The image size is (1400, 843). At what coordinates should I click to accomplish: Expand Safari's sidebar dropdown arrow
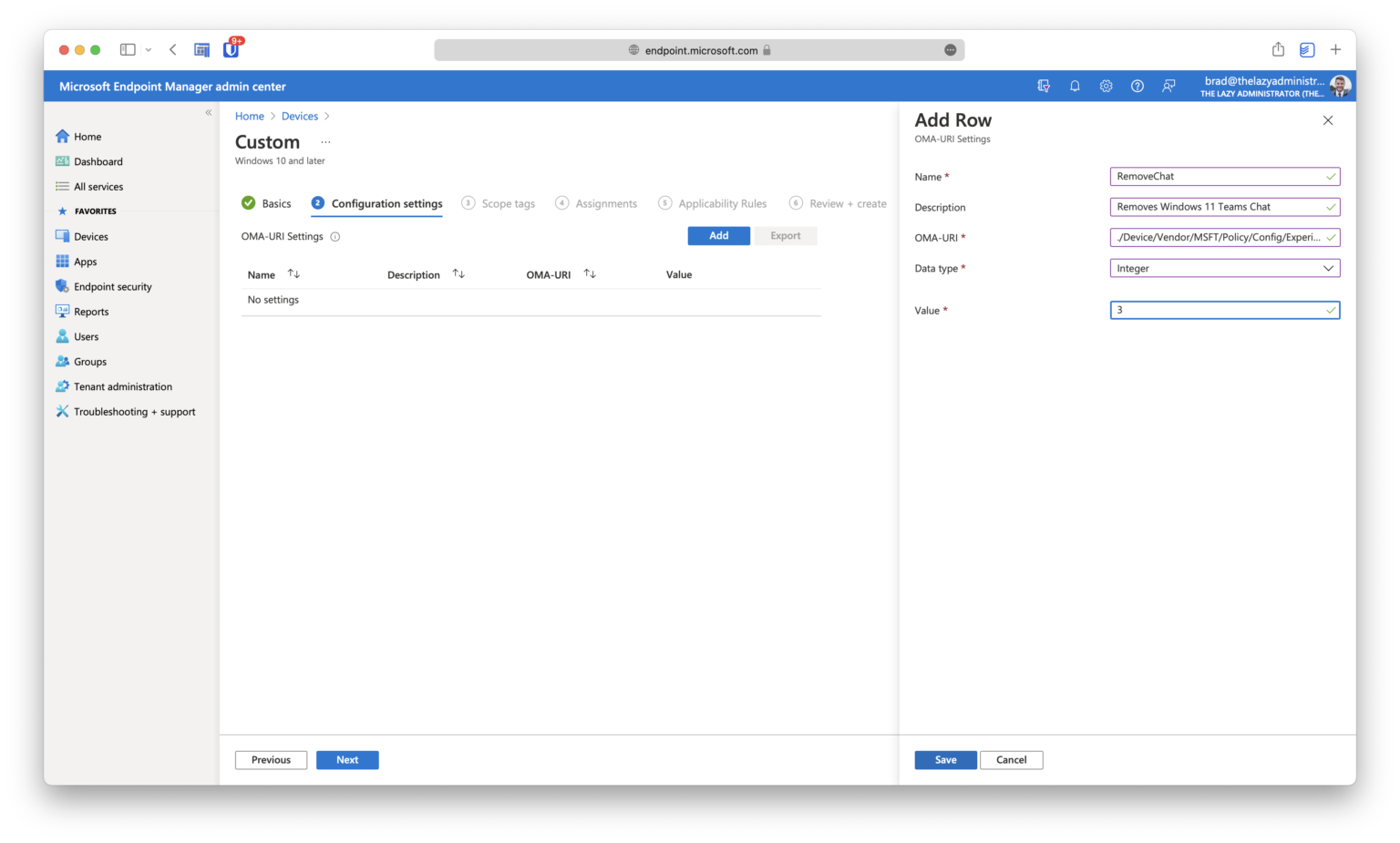(x=149, y=50)
